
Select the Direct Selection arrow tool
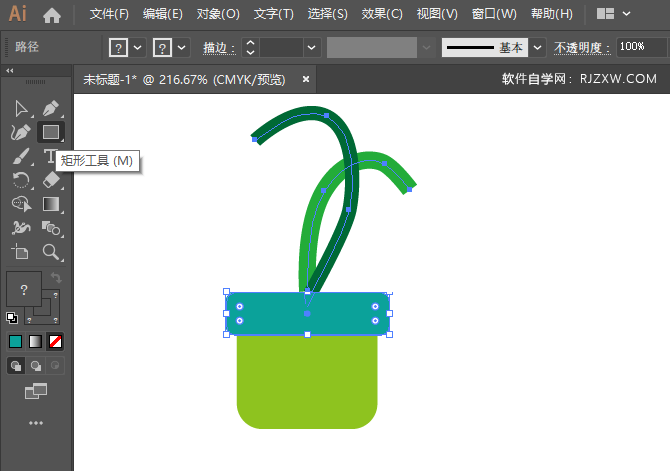coord(20,109)
